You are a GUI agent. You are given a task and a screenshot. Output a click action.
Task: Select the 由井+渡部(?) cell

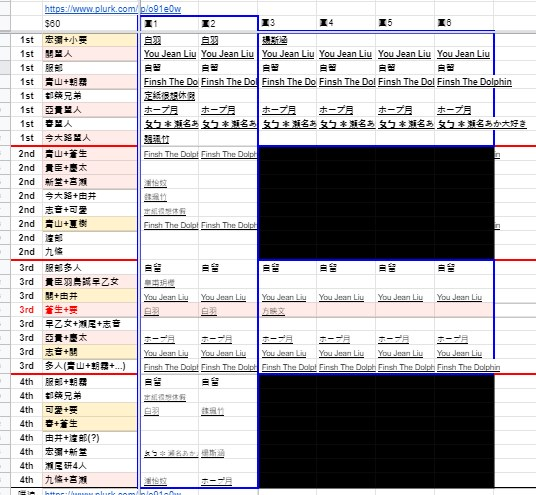coord(90,438)
